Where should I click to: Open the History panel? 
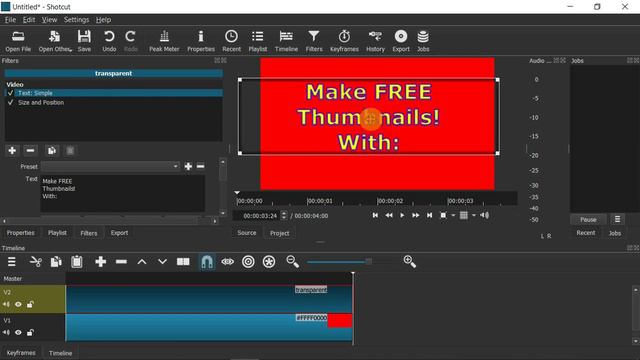pos(375,41)
